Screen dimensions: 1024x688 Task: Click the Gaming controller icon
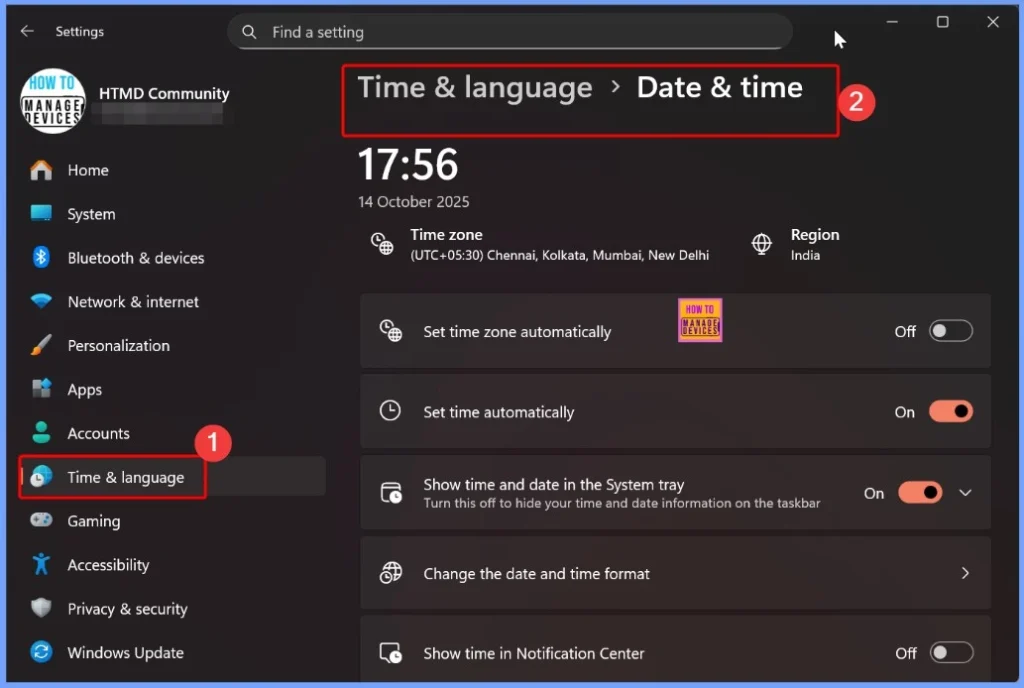[41, 521]
